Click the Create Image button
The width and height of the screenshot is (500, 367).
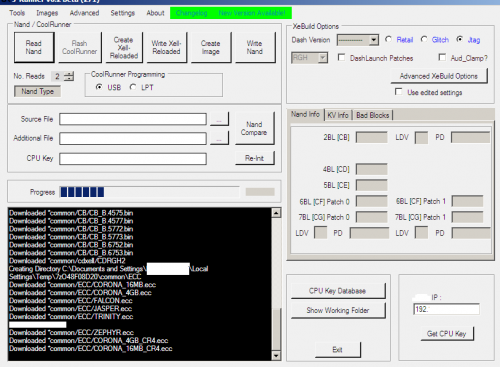coord(211,47)
